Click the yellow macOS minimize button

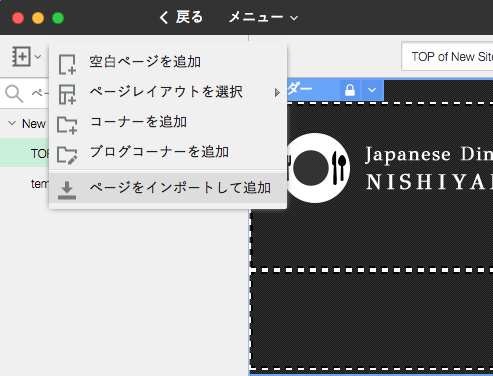[x=38, y=18]
